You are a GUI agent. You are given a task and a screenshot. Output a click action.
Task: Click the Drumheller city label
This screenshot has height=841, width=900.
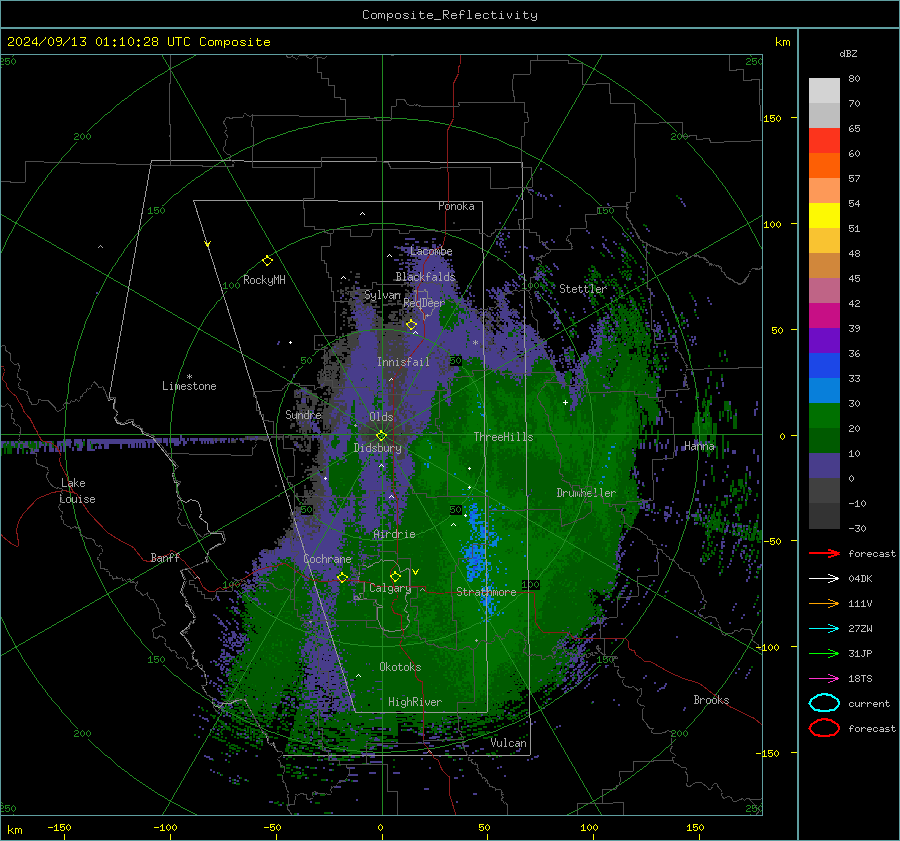[586, 493]
